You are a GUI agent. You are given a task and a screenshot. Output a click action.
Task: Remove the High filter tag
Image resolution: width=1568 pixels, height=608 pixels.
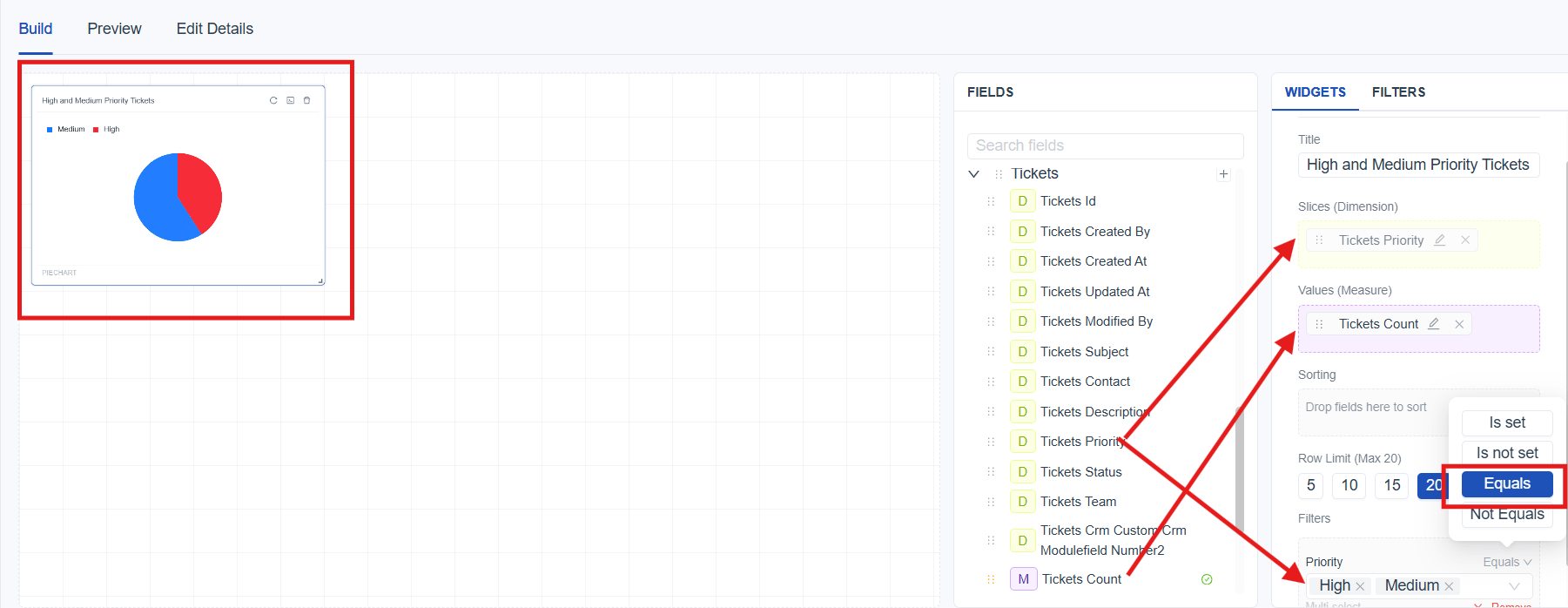1360,586
